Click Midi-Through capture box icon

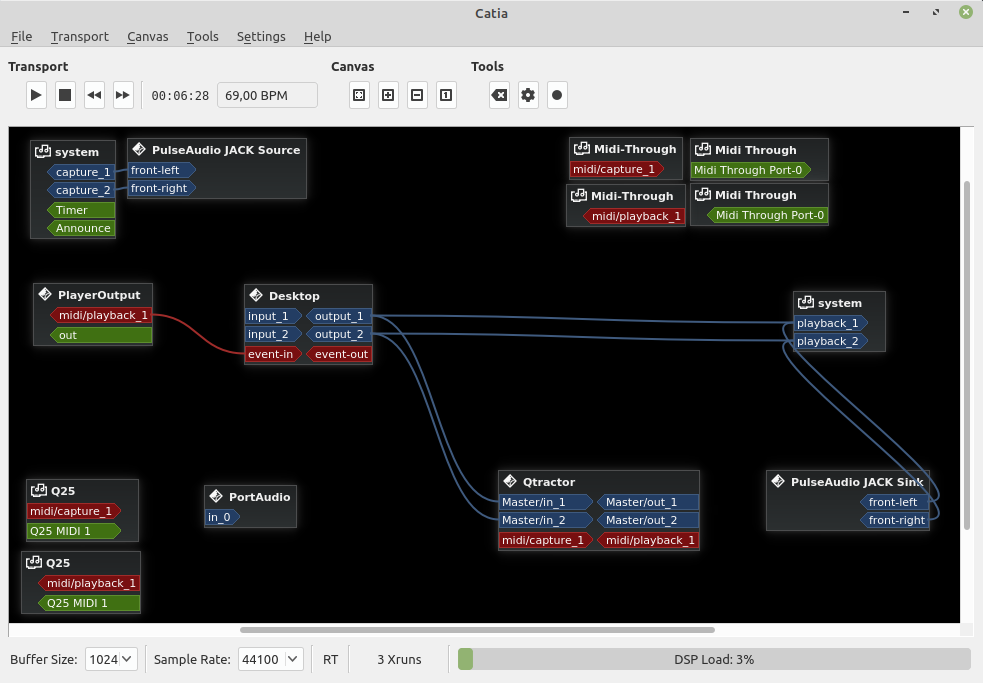point(582,148)
